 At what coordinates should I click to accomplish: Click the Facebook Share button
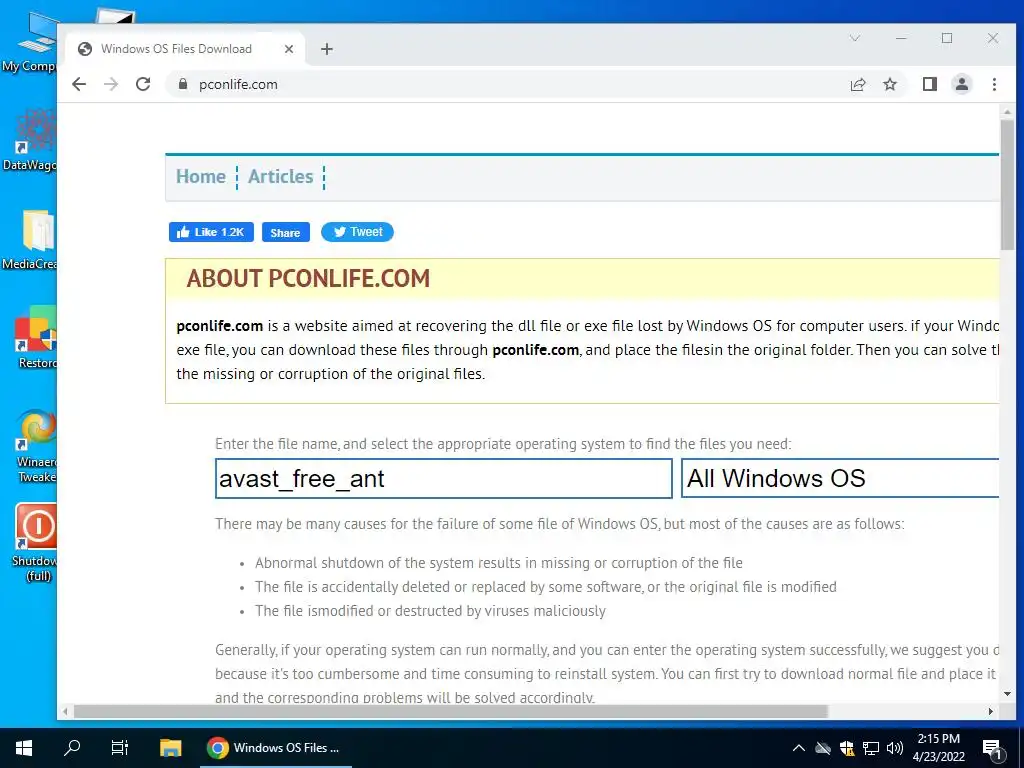285,232
